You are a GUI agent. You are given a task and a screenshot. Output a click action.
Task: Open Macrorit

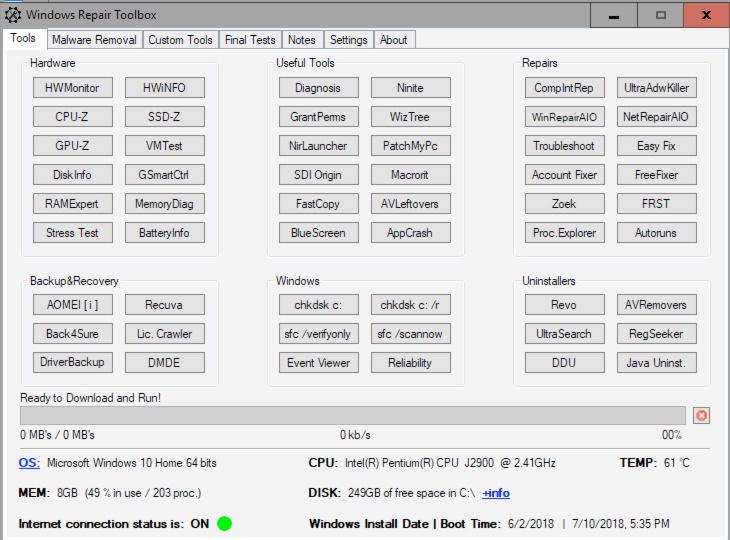point(411,175)
